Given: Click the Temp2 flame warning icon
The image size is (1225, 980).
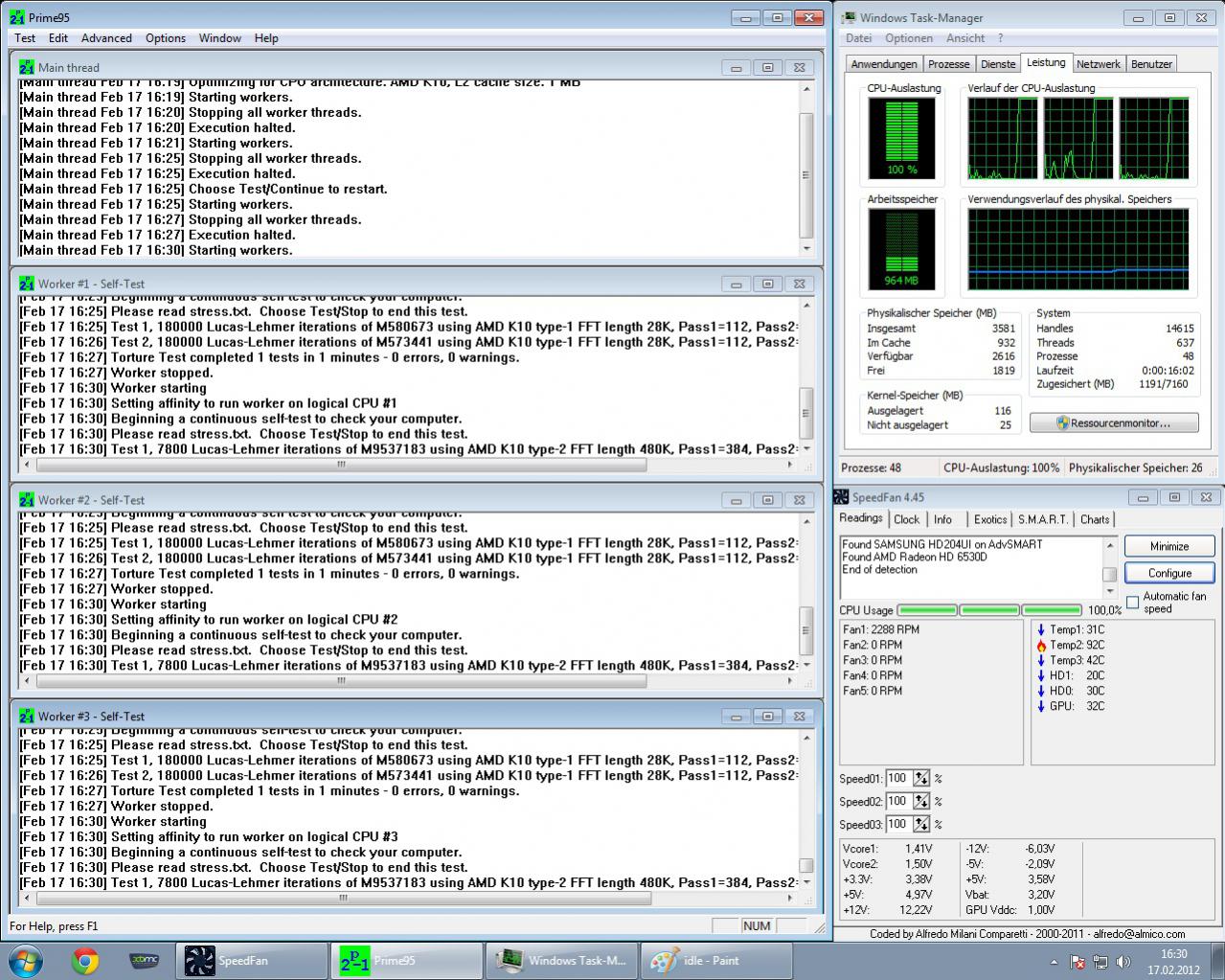Looking at the screenshot, I should tap(1041, 645).
